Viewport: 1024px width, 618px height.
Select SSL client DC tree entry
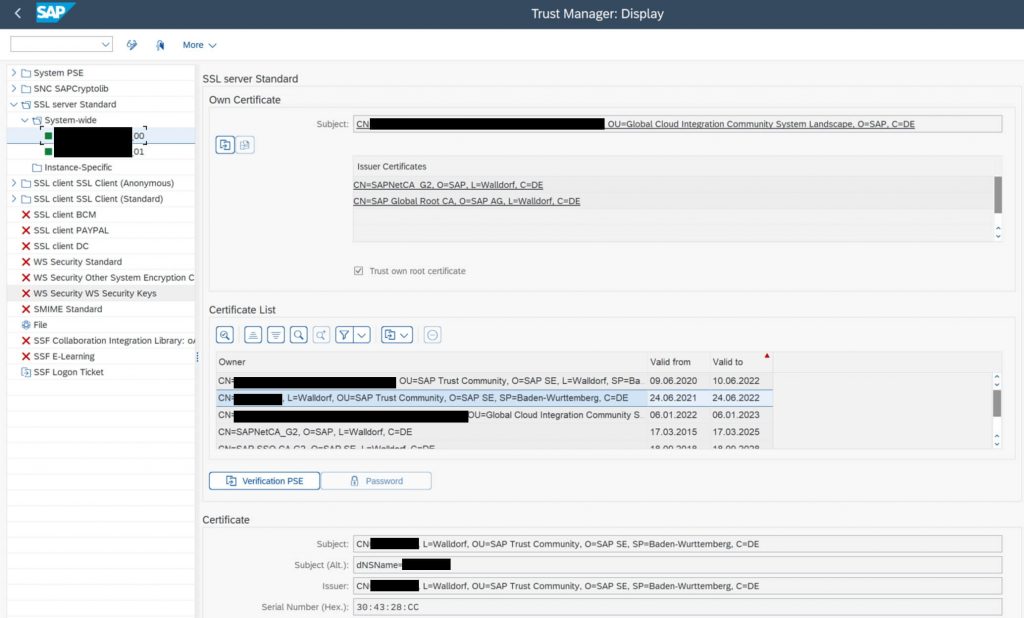tap(61, 246)
